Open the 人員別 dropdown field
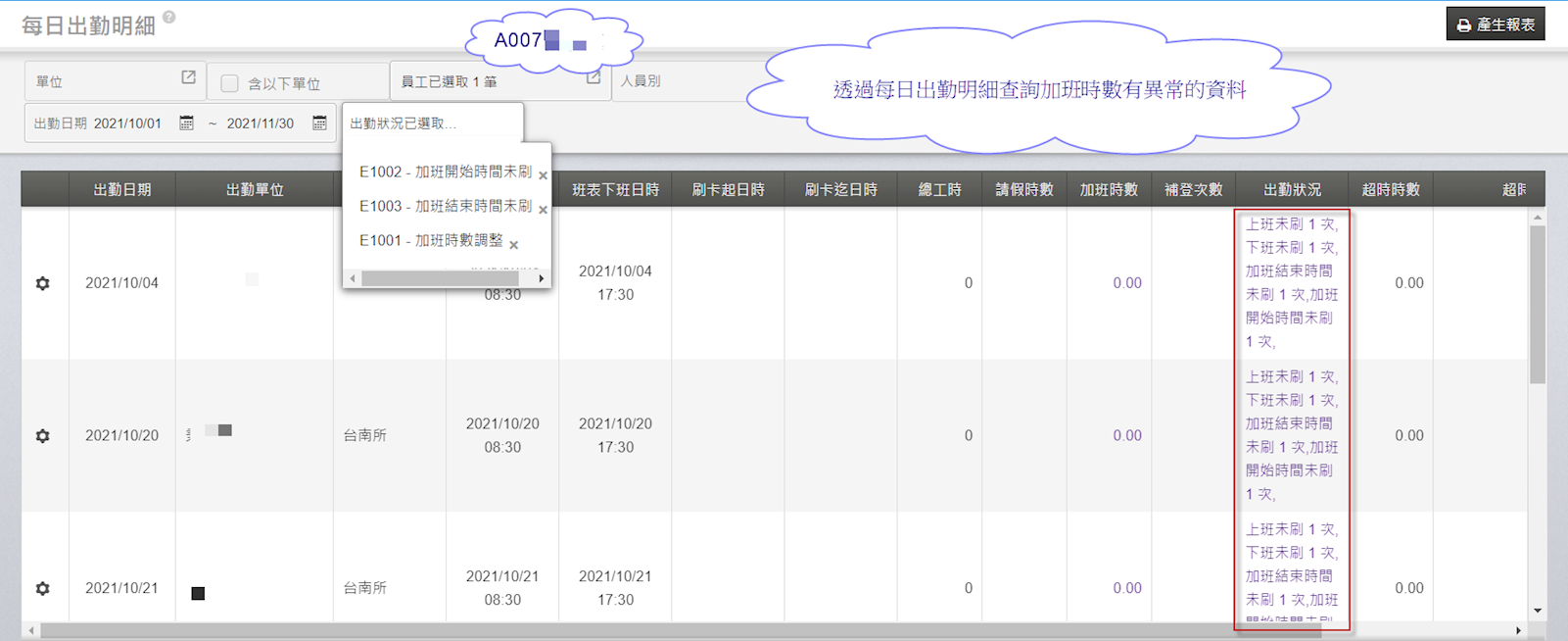Viewport: 1568px width, 641px height. [x=686, y=81]
